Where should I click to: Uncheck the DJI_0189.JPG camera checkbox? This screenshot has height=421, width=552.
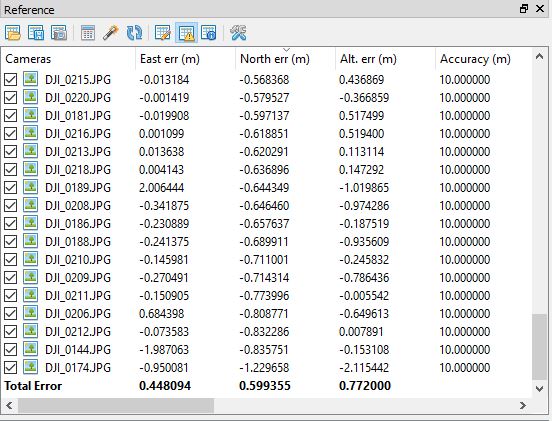click(11, 188)
